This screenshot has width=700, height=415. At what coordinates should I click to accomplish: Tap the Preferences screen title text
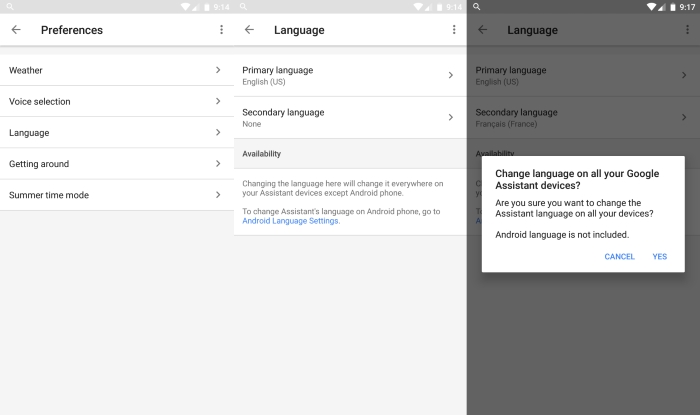click(x=72, y=30)
